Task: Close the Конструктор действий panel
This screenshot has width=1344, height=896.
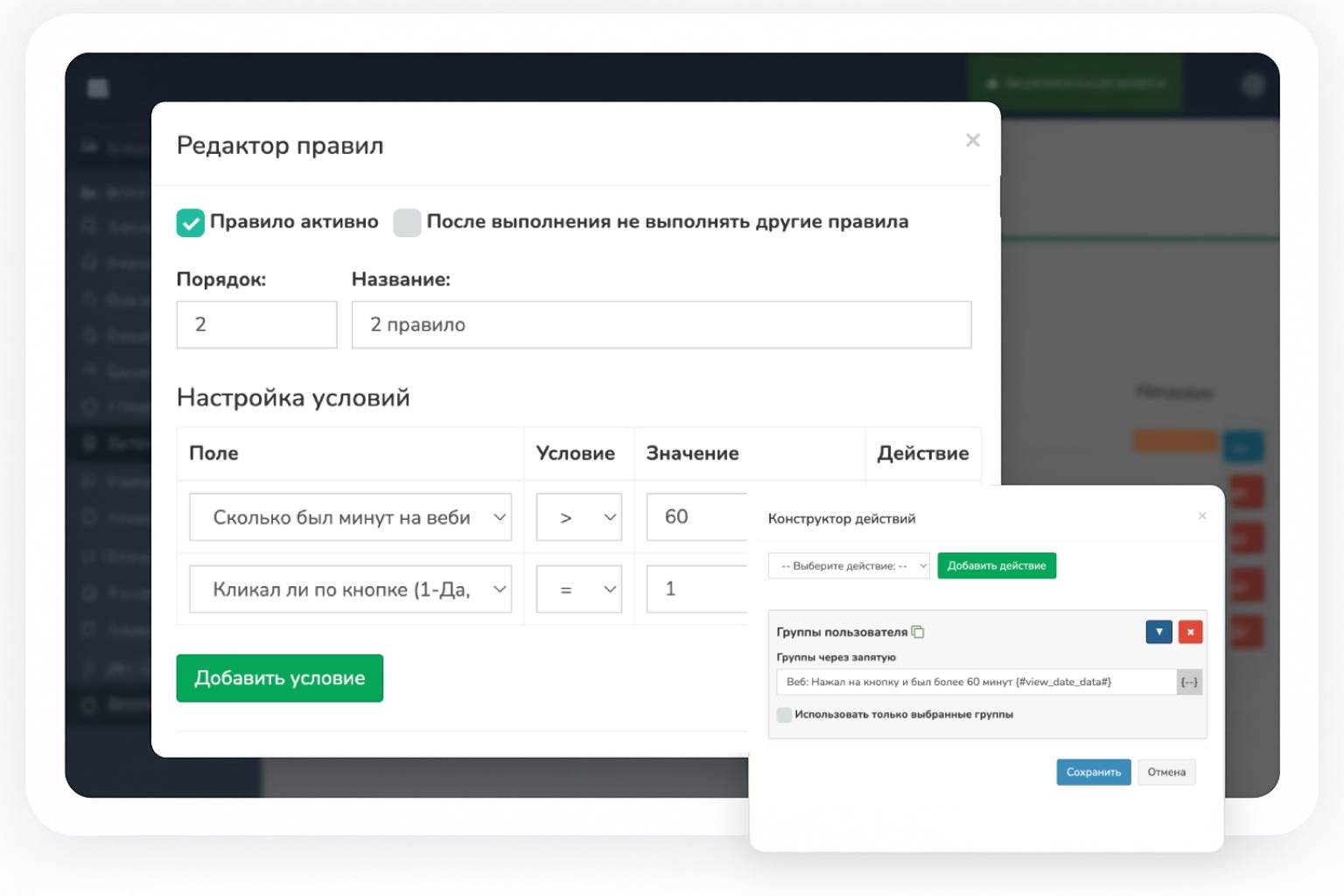Action: [x=1202, y=516]
